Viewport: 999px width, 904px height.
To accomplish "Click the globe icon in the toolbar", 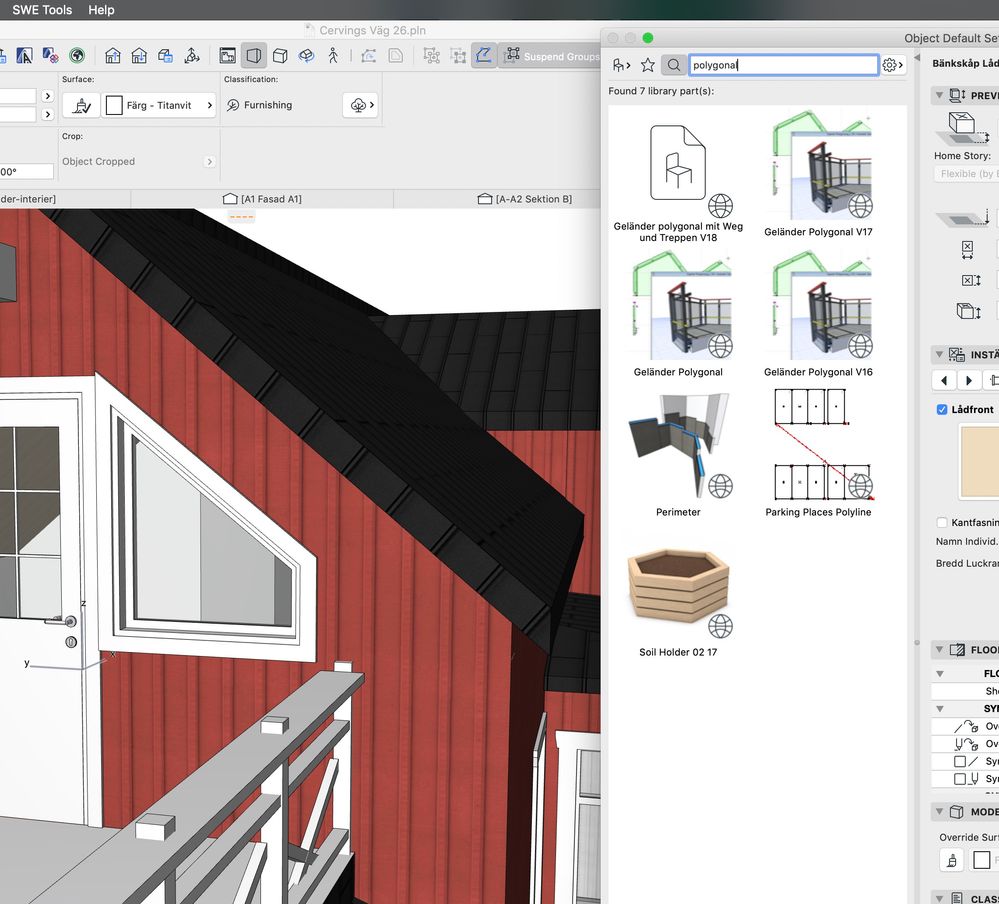I will point(76,56).
